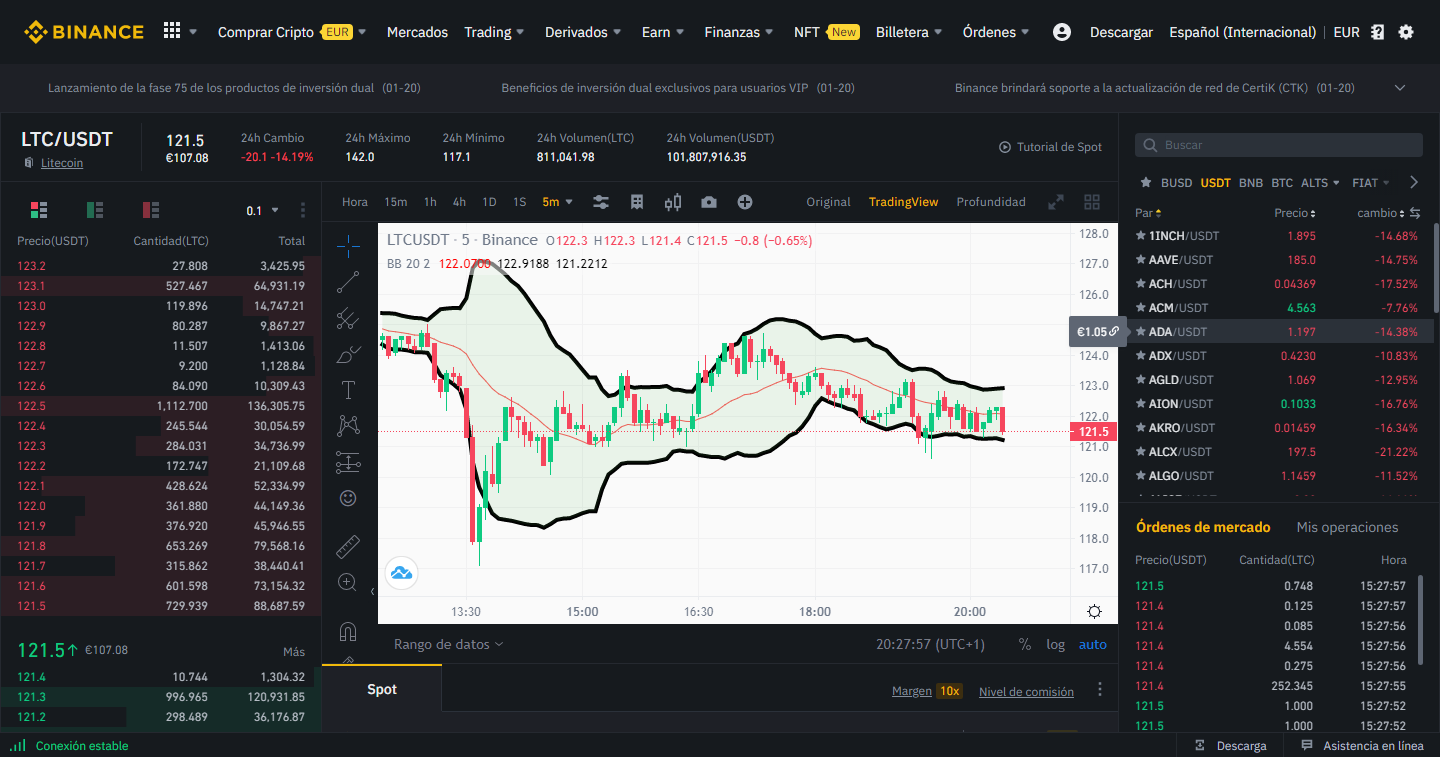Select the Spot order tab

click(x=382, y=689)
